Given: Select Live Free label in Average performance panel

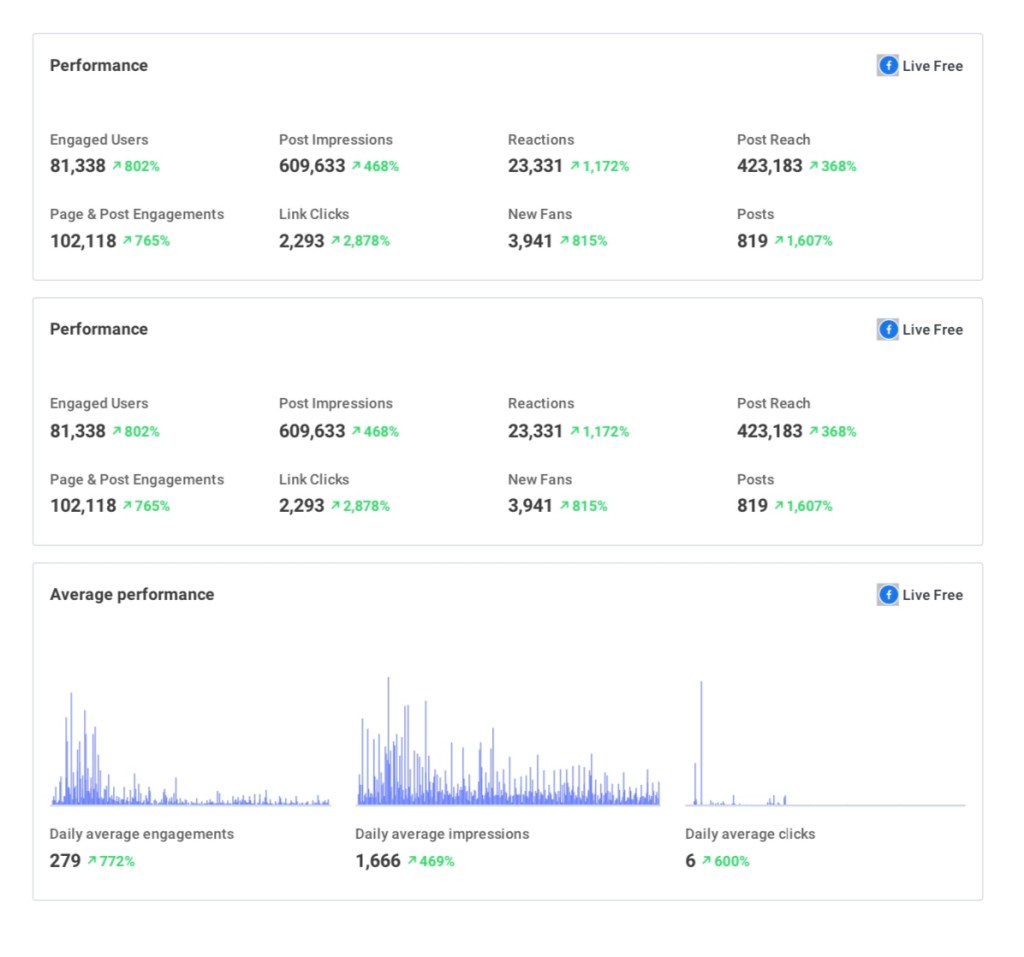Looking at the screenshot, I should tap(932, 595).
